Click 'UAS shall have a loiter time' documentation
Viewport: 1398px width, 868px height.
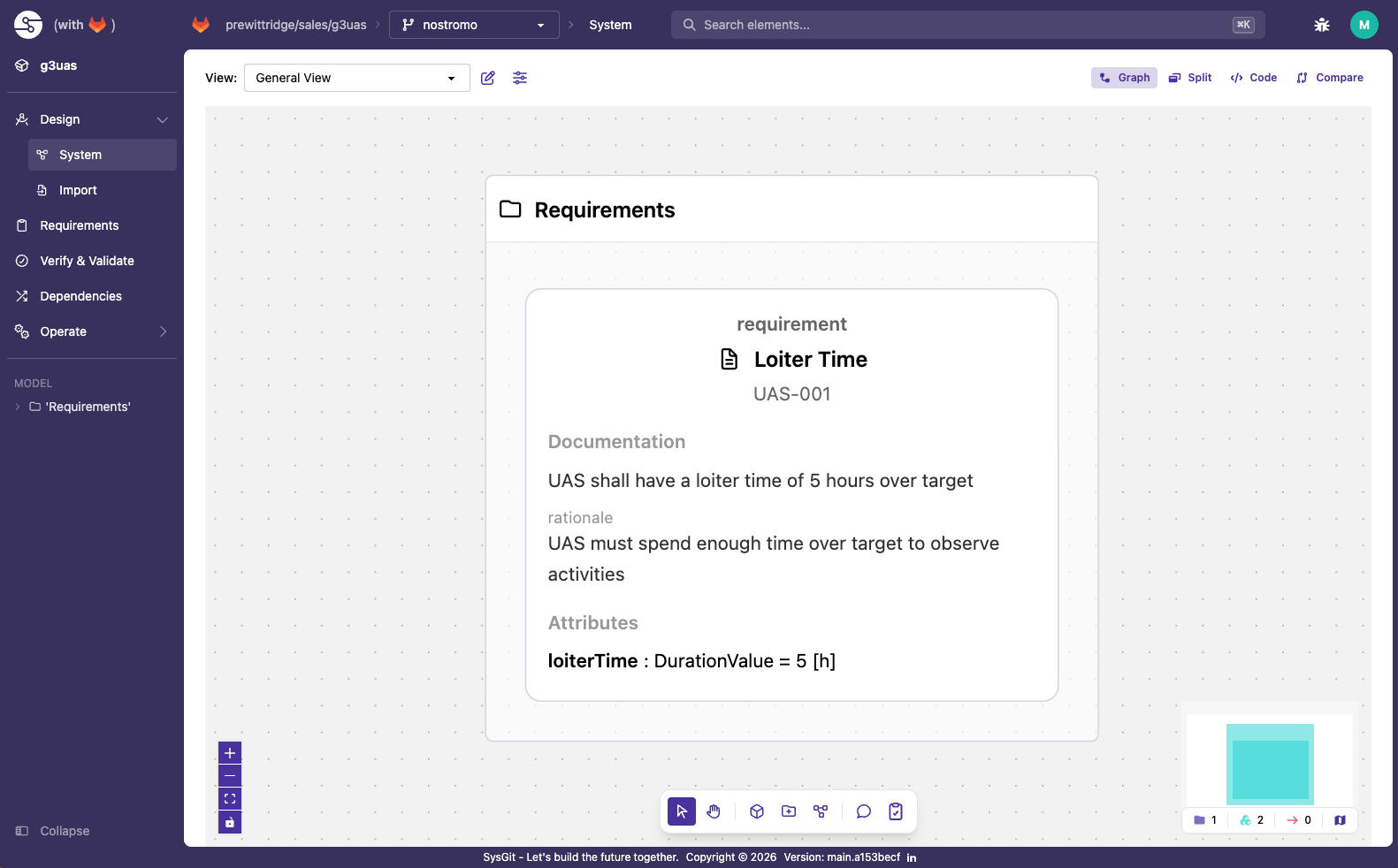[x=760, y=481]
